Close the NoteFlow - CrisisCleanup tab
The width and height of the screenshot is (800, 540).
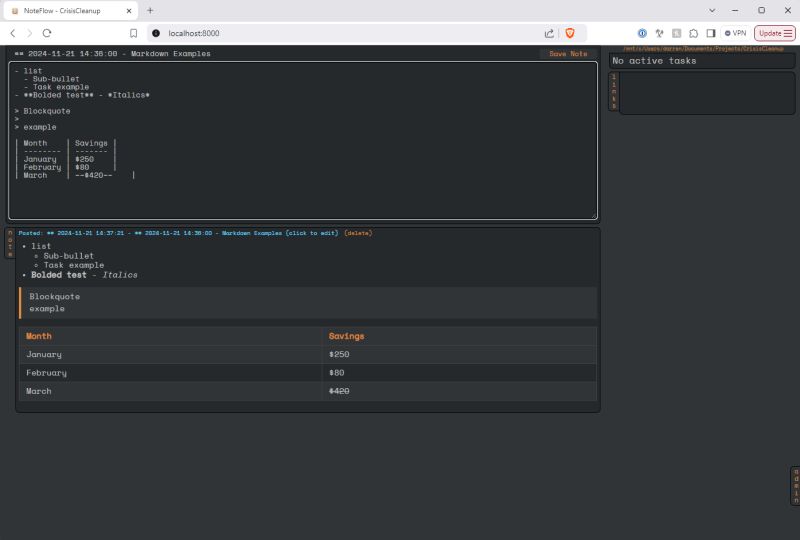tap(129, 11)
